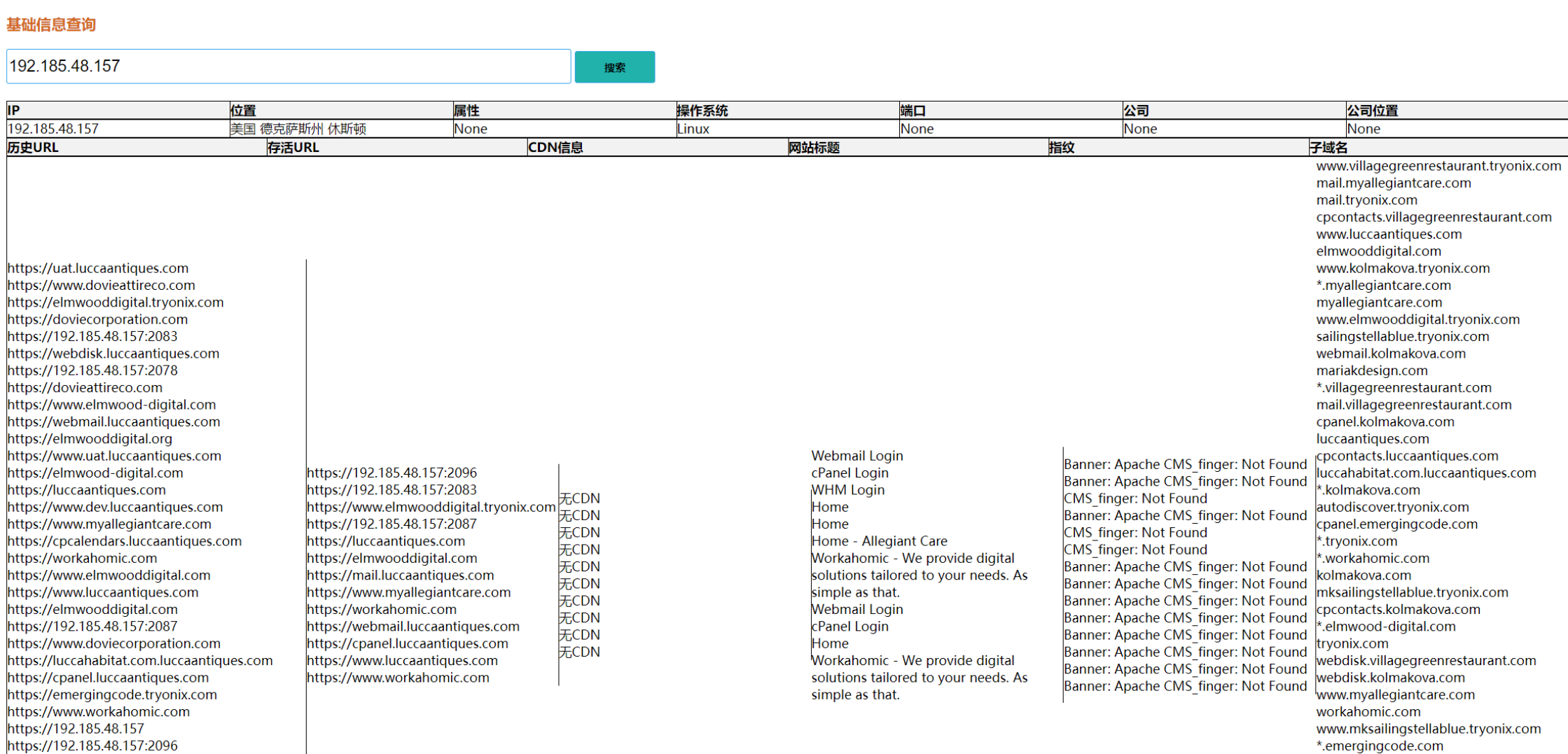Click subdomain webmail.kolmakova.com
The image size is (1568, 754).
1391,354
